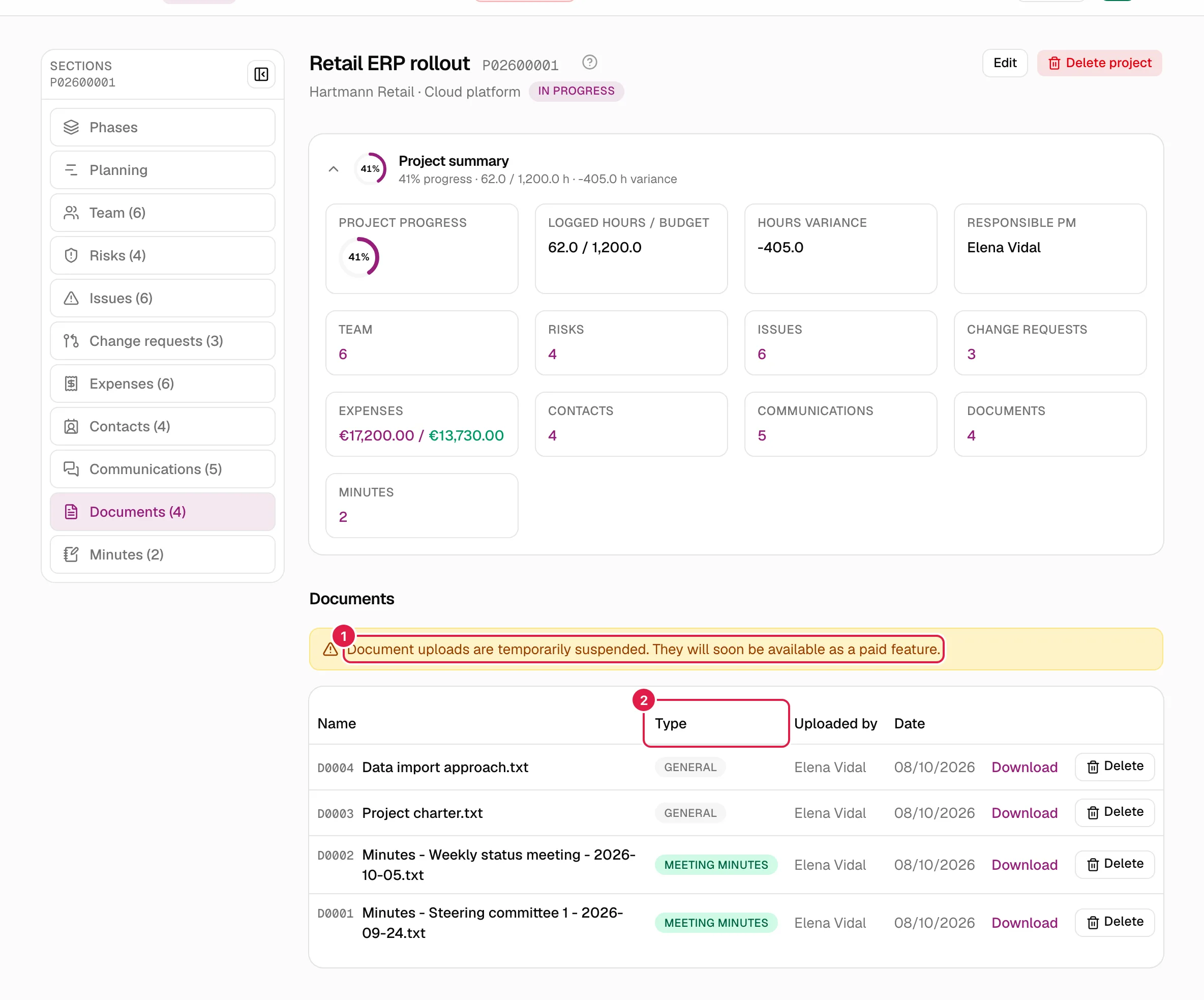Click the Minutes notebook icon in sidebar
Image resolution: width=1204 pixels, height=1000 pixels.
[x=71, y=555]
